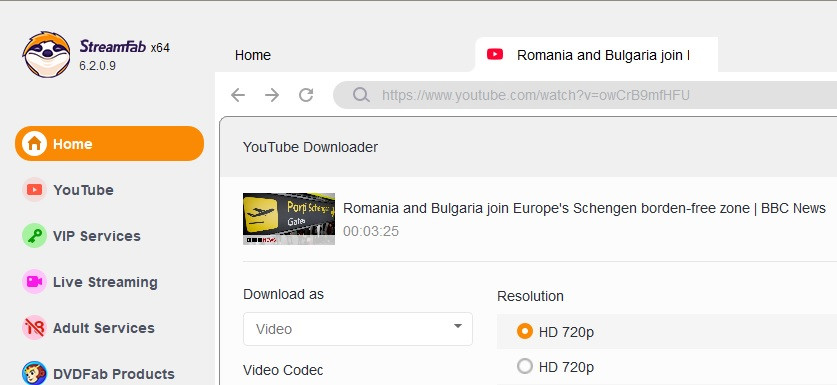The image size is (837, 385).
Task: Click the Resolution label
Action: pyautogui.click(x=530, y=296)
